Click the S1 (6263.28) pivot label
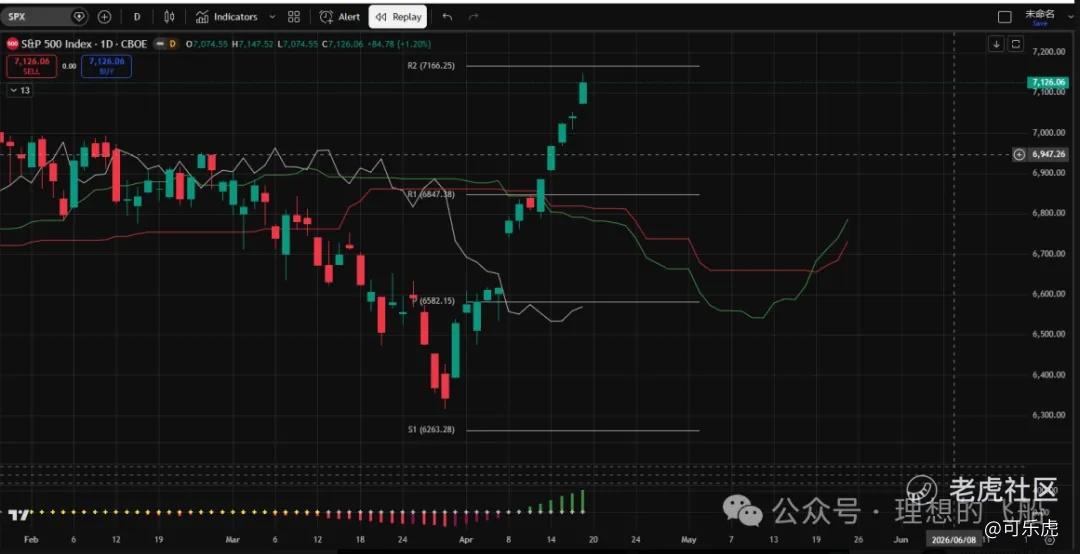The width and height of the screenshot is (1080, 554). click(431, 430)
